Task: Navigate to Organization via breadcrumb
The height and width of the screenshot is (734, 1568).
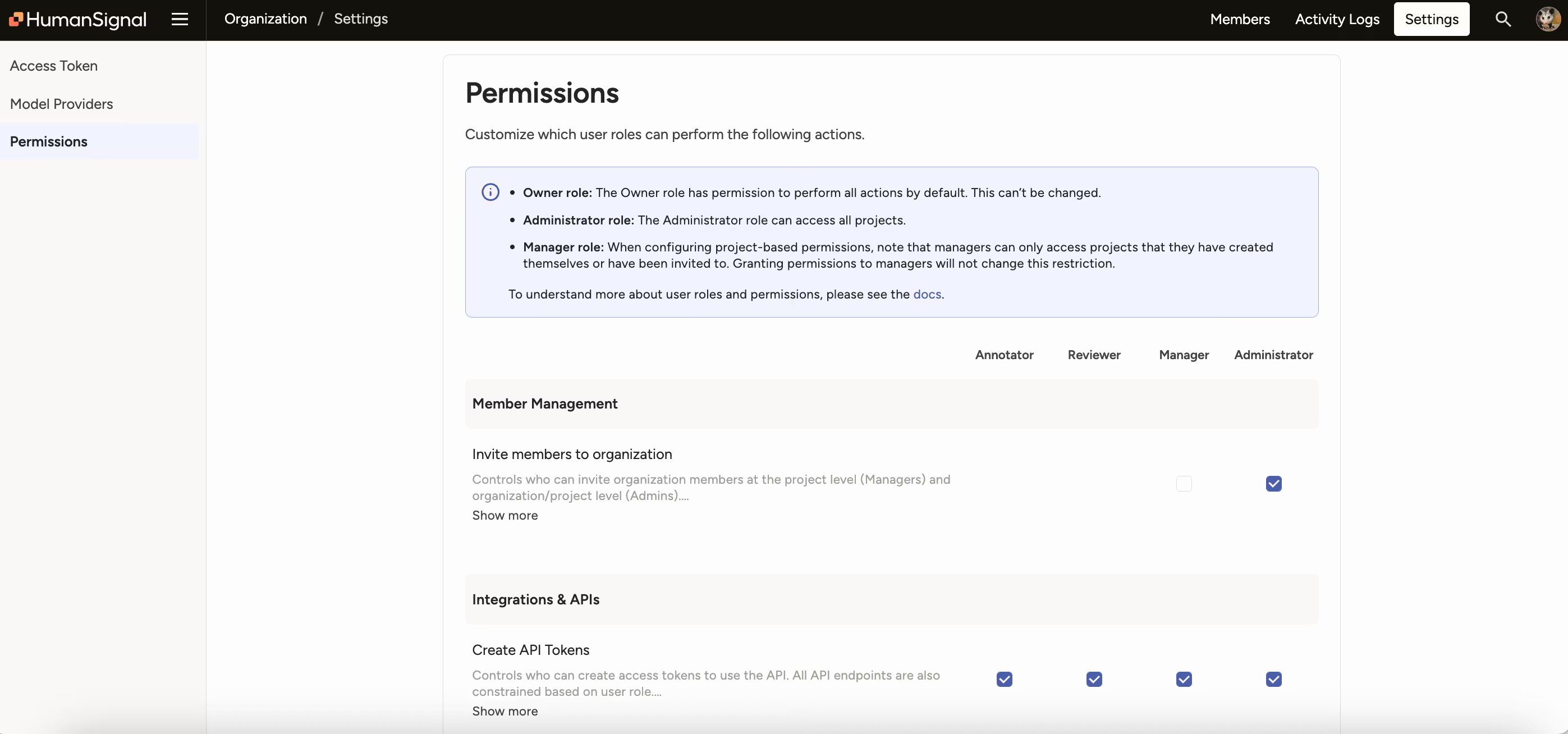Action: [265, 19]
